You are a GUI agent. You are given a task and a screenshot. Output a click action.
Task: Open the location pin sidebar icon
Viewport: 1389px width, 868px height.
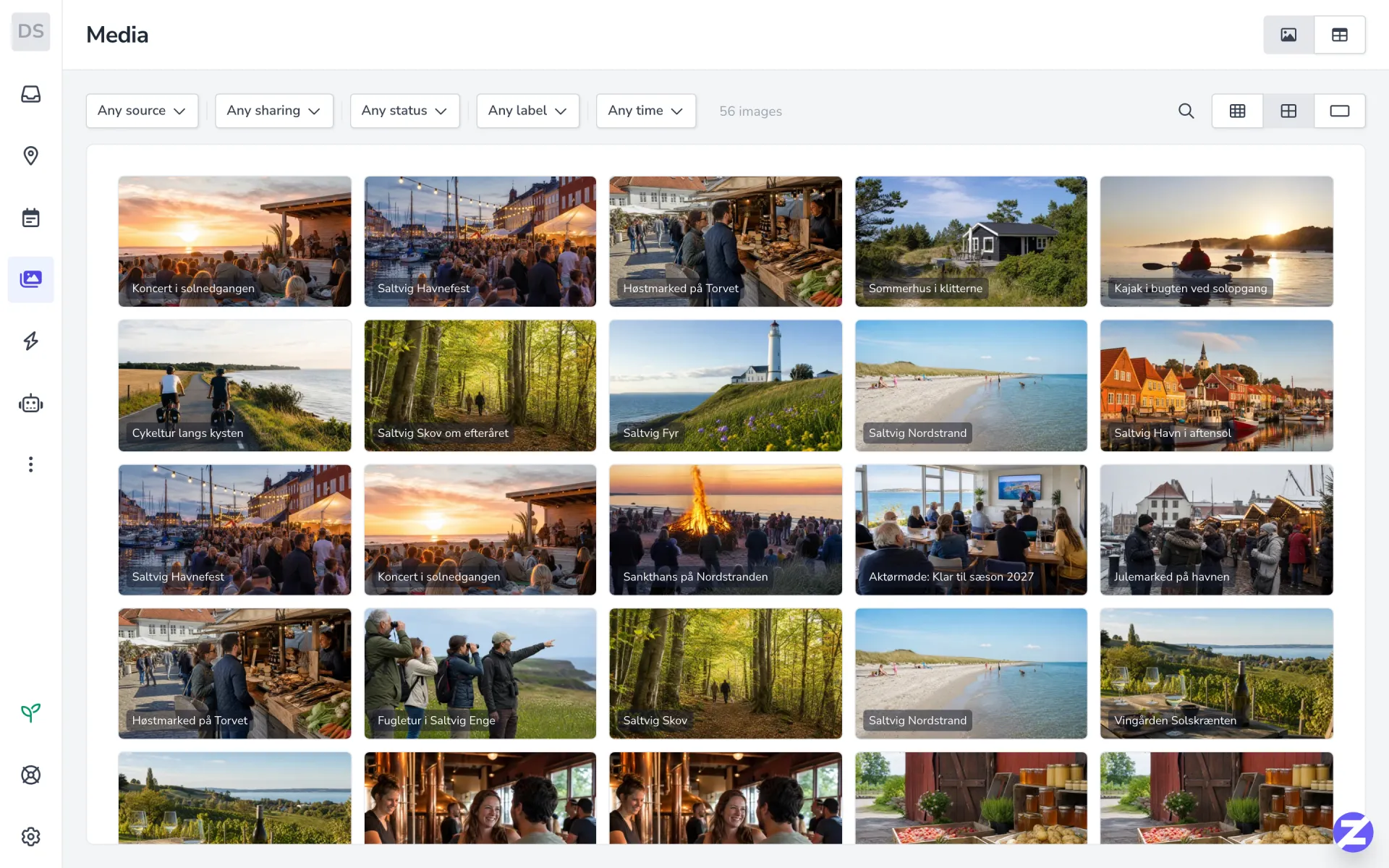pyautogui.click(x=30, y=156)
